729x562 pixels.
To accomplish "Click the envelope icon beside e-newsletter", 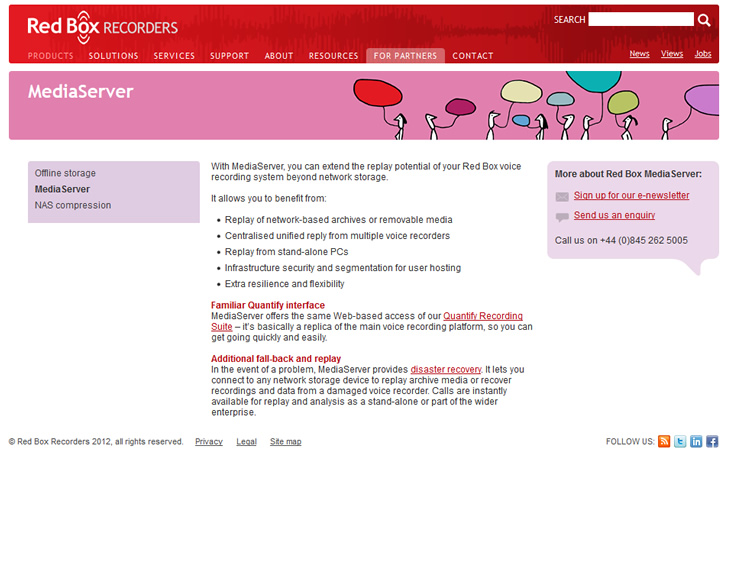I will click(x=562, y=197).
